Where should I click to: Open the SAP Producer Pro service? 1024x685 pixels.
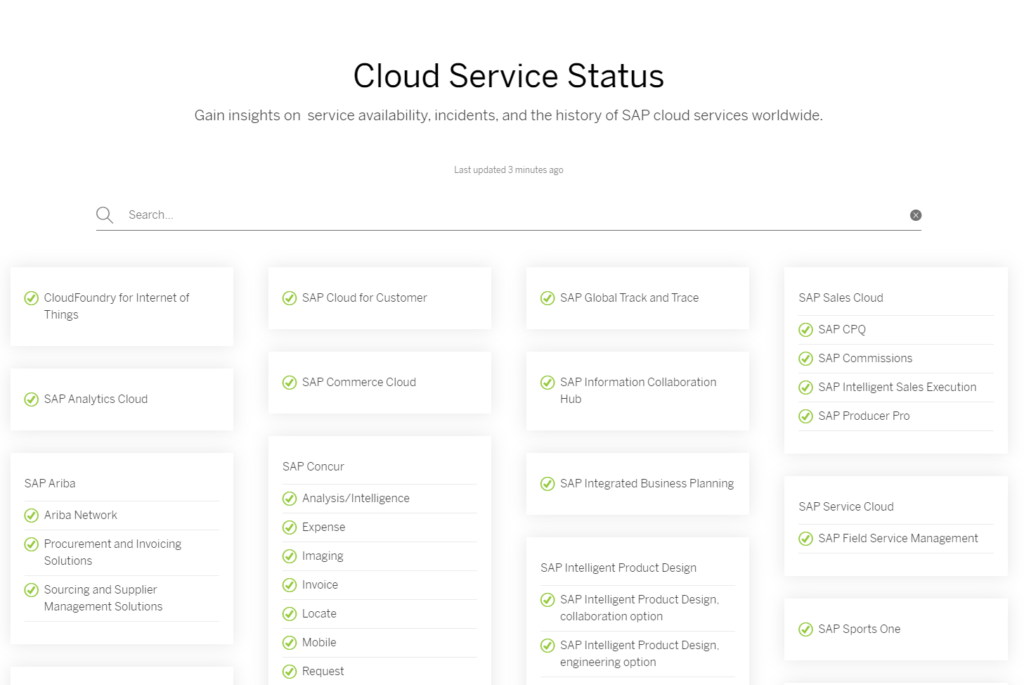point(864,415)
